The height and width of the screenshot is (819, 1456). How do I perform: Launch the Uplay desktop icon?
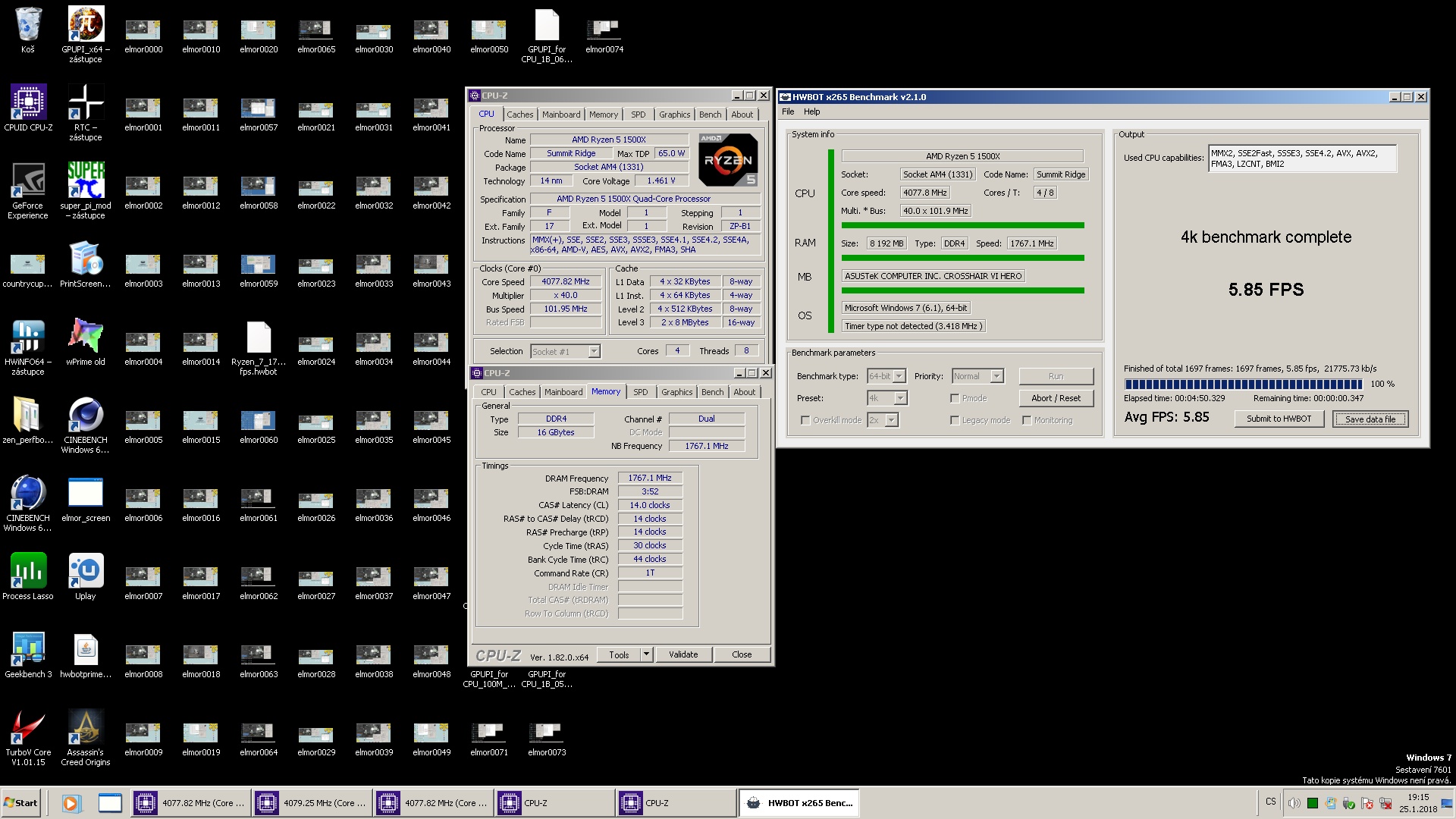86,577
